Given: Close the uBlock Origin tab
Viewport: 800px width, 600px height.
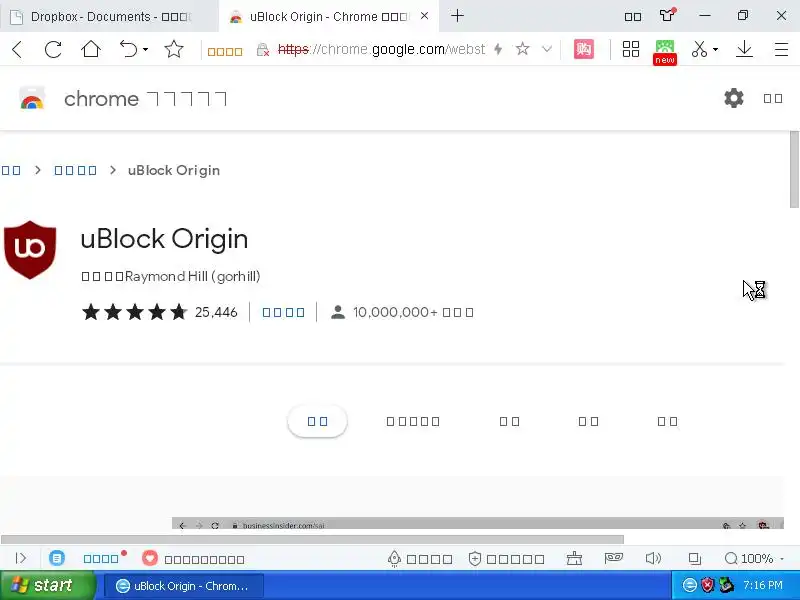Looking at the screenshot, I should 424,16.
